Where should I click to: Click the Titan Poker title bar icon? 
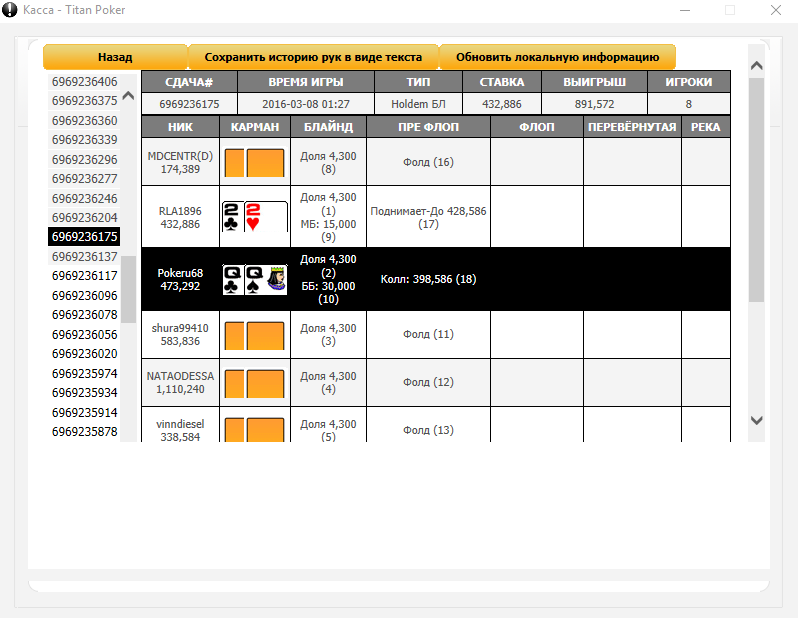point(10,10)
